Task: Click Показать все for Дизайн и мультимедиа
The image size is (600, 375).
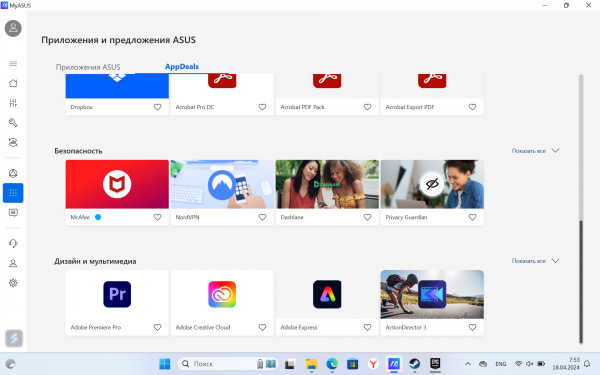Action: (528, 261)
